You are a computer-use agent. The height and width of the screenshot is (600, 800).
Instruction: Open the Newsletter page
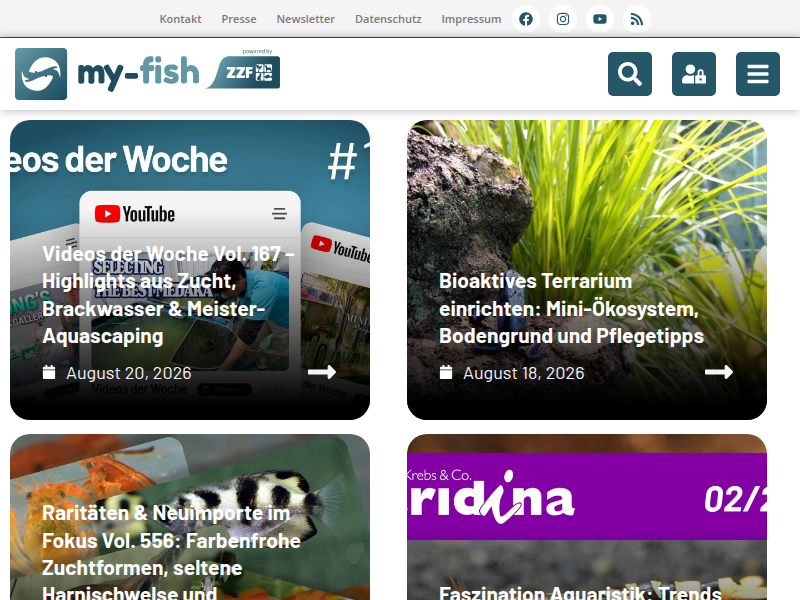(x=306, y=19)
